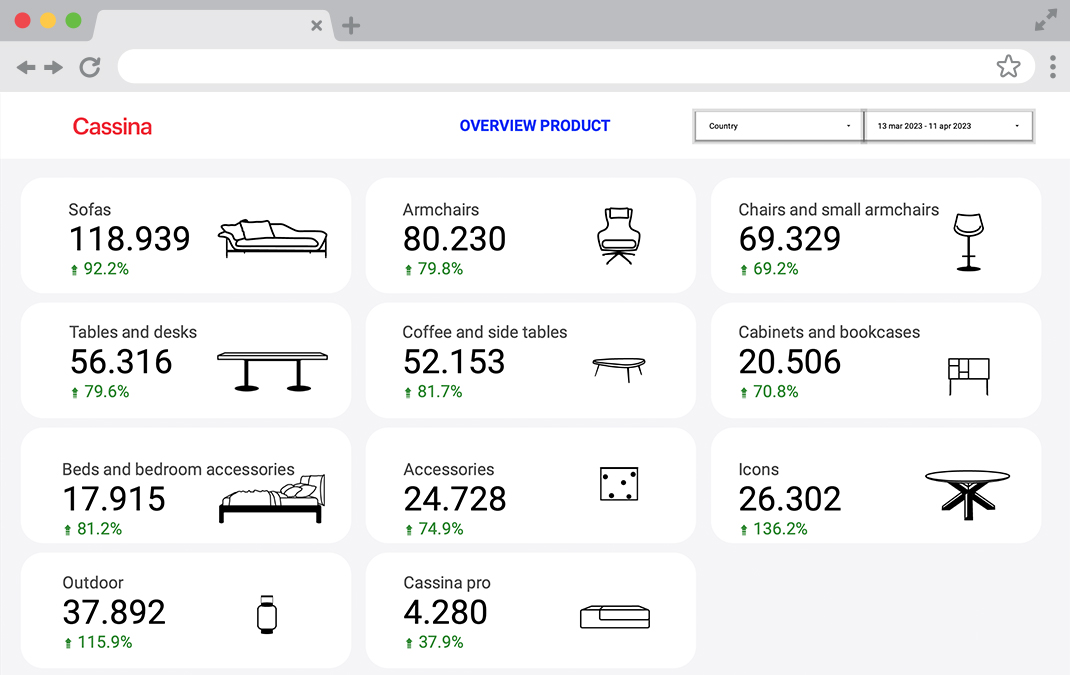
Task: Click the Sofas label
Action: [89, 210]
